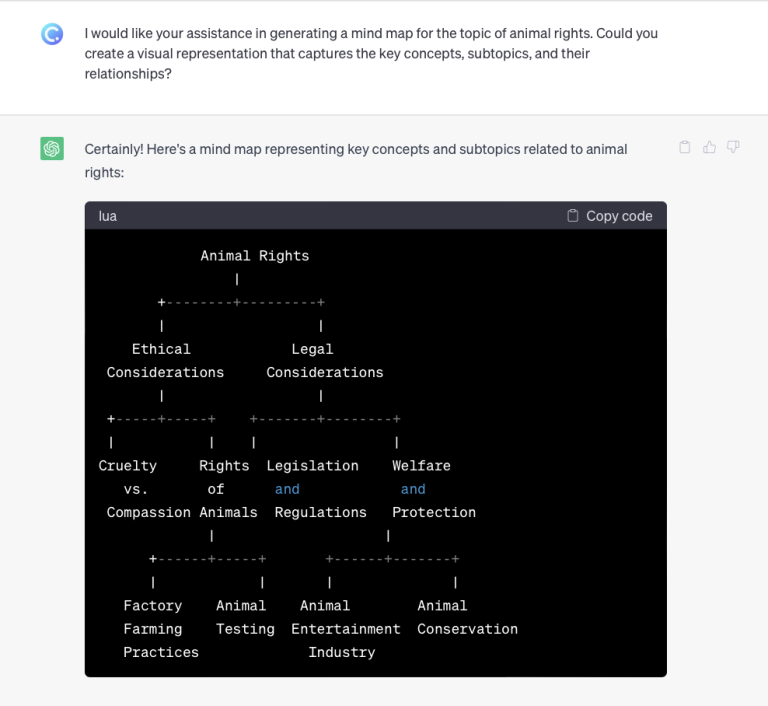Viewport: 768px width, 706px height.
Task: Copy the response with the clipboard icon
Action: pos(685,148)
